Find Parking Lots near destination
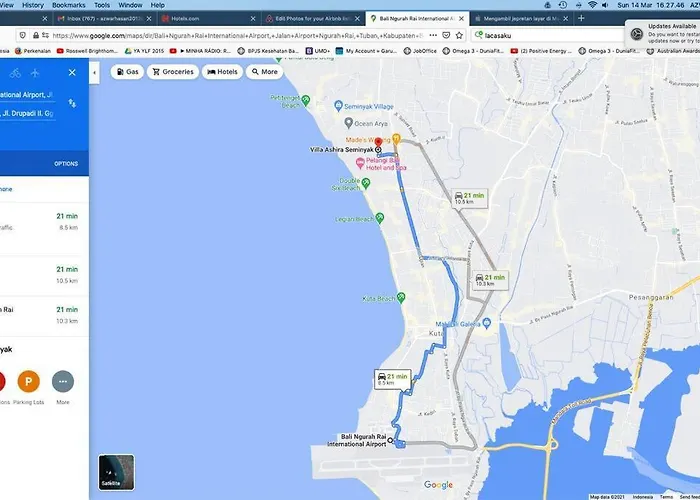The height and width of the screenshot is (500, 700). [x=29, y=387]
